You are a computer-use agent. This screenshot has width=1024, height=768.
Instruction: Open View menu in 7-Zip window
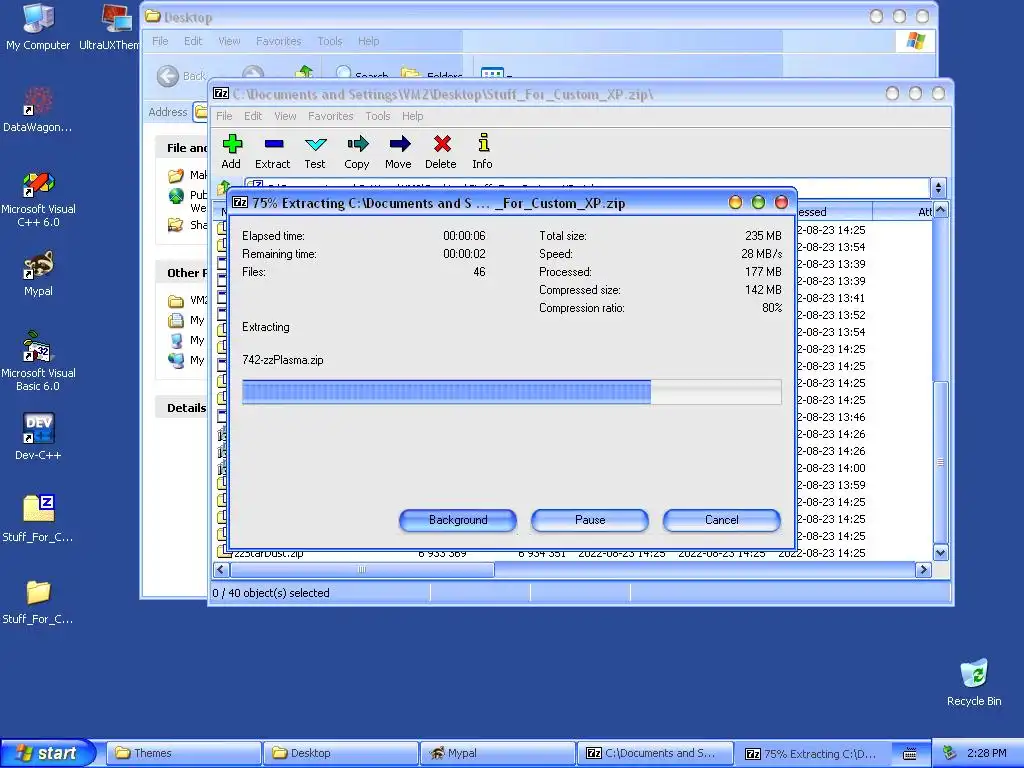[x=285, y=116]
